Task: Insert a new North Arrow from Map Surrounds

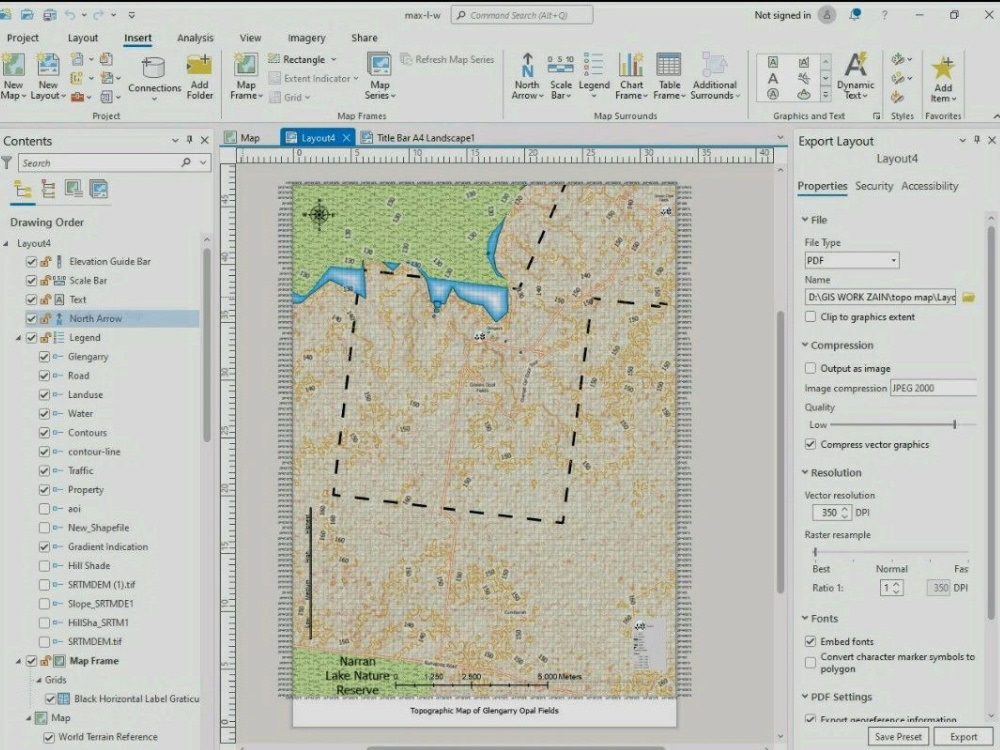Action: point(527,75)
